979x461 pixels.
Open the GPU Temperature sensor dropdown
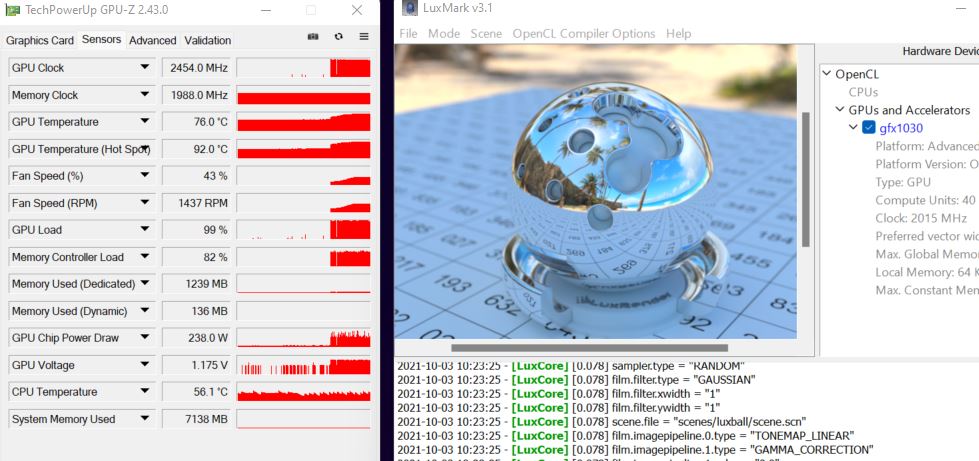145,122
